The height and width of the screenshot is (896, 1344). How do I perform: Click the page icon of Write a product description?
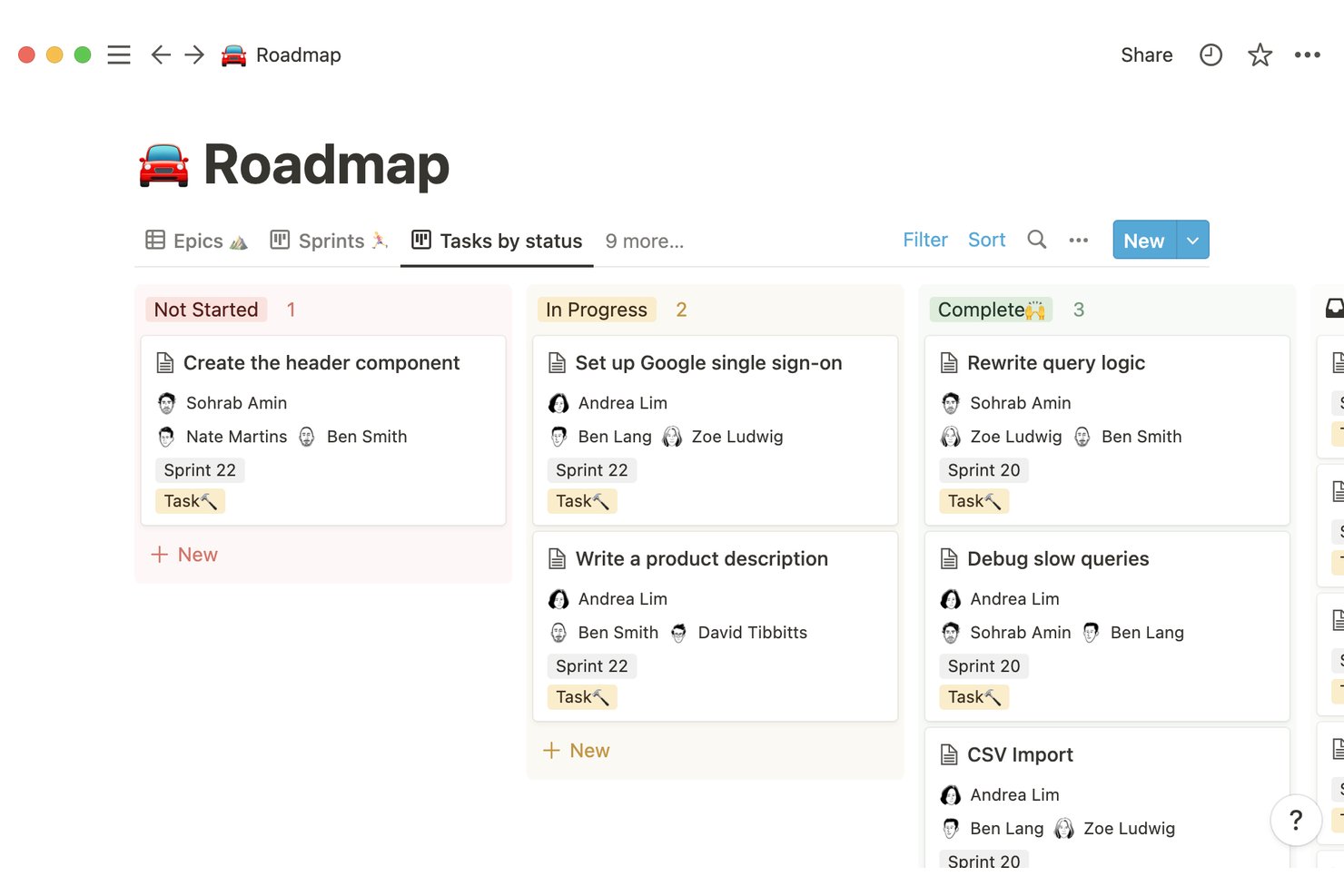[x=557, y=559]
